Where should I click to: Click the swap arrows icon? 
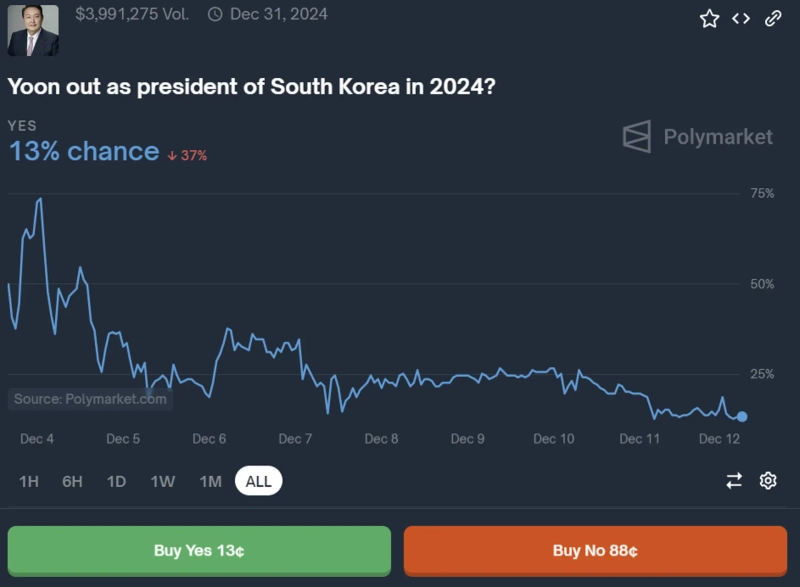[734, 481]
